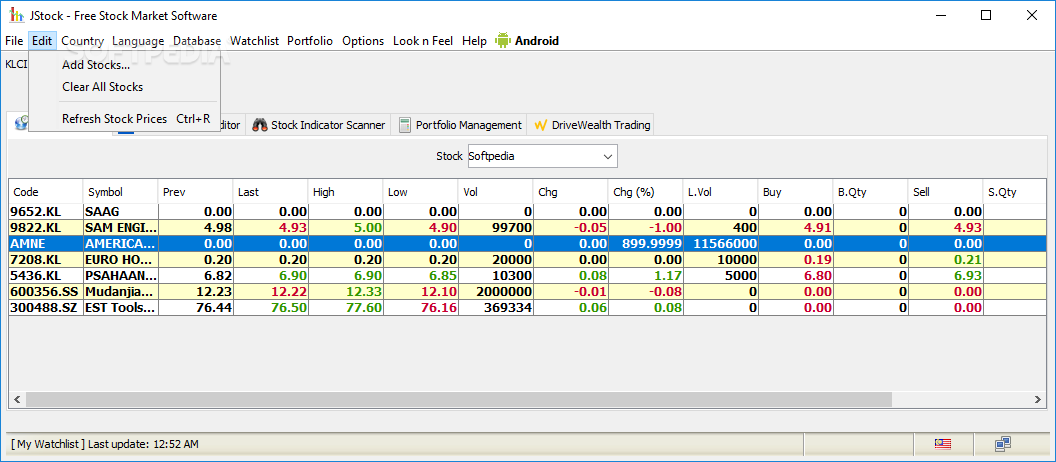The width and height of the screenshot is (1056, 462).
Task: Choose Refresh Stock Prices in Edit menu
Action: [x=125, y=119]
